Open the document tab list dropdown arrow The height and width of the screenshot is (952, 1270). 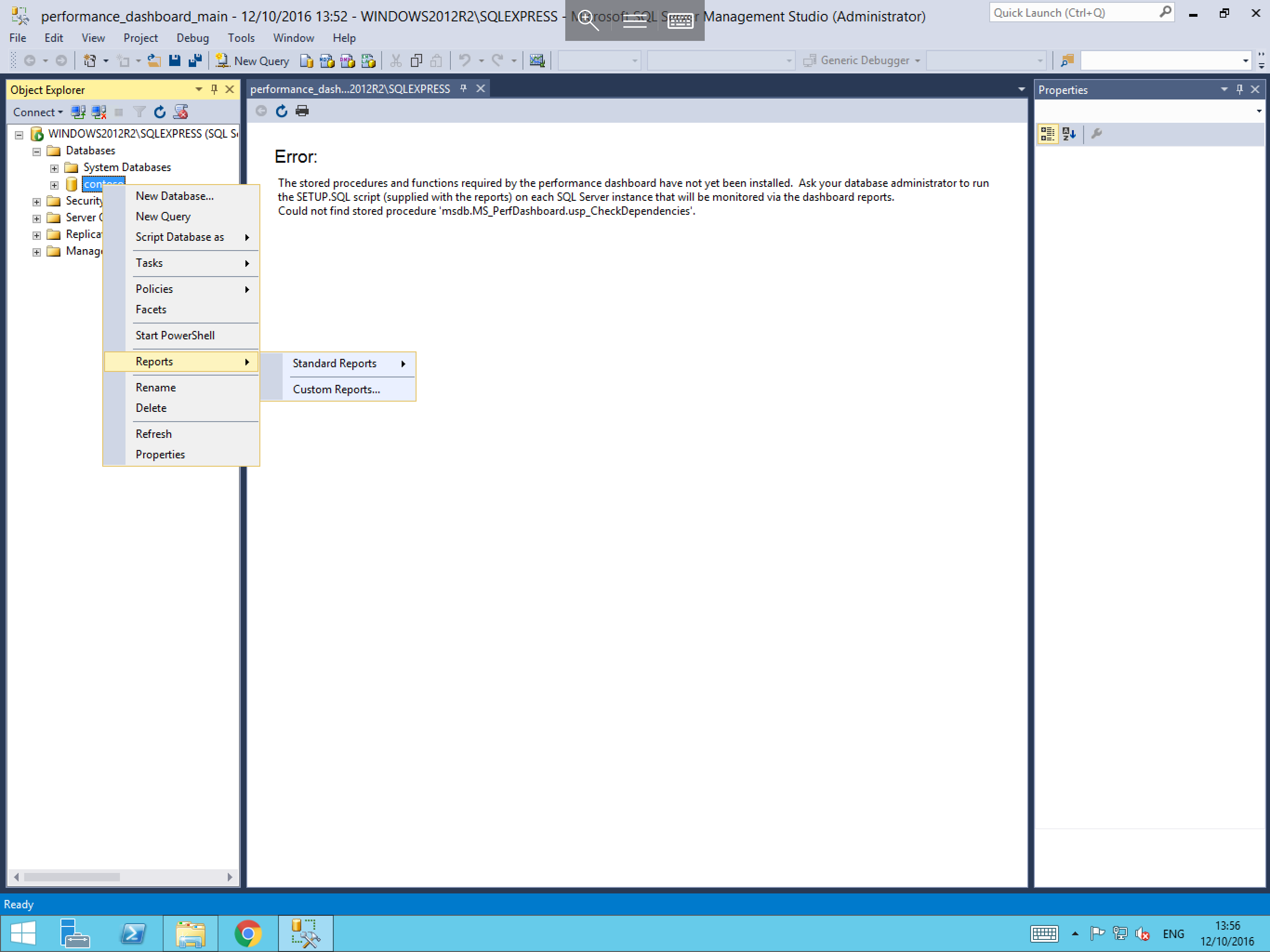tap(1021, 89)
